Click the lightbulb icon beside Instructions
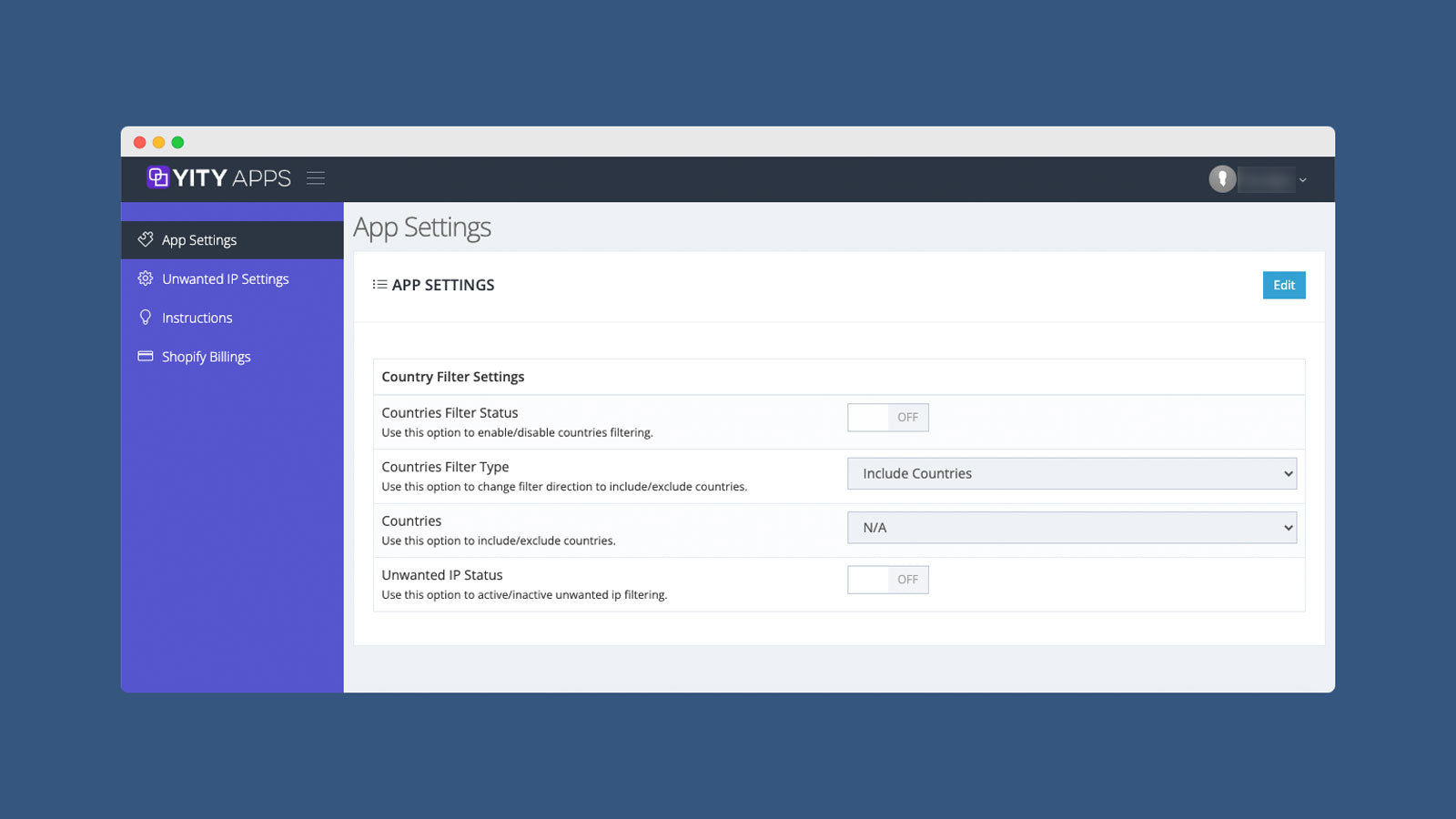This screenshot has width=1456, height=819. (x=146, y=317)
